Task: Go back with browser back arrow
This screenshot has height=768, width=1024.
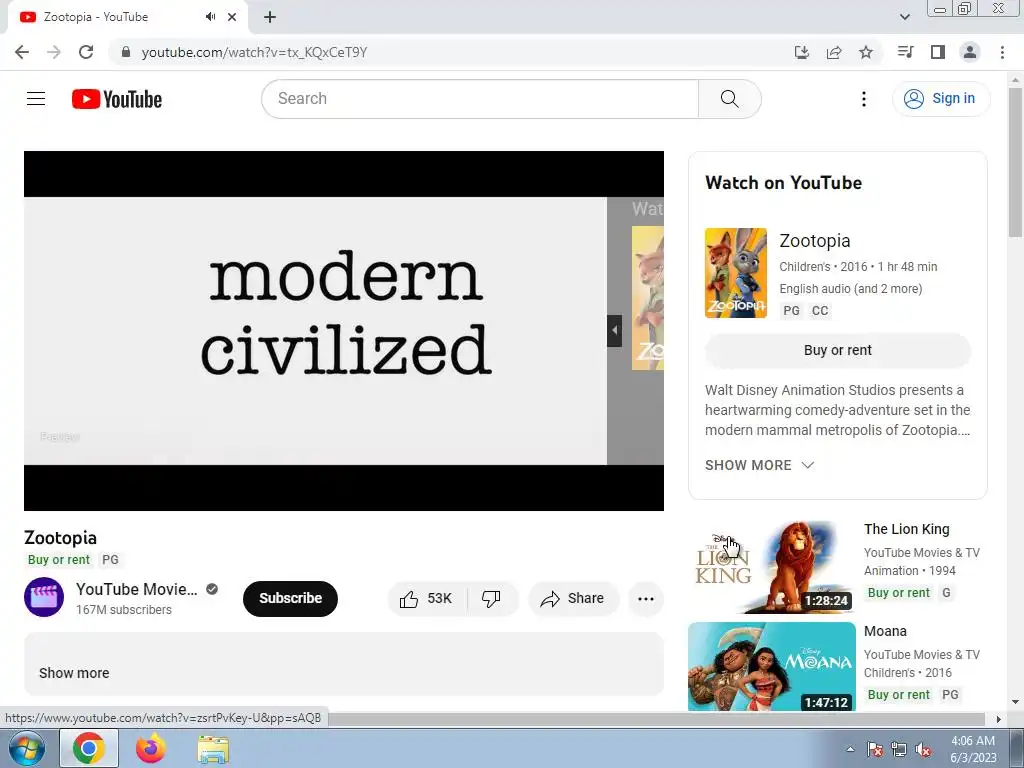Action: pyautogui.click(x=22, y=52)
